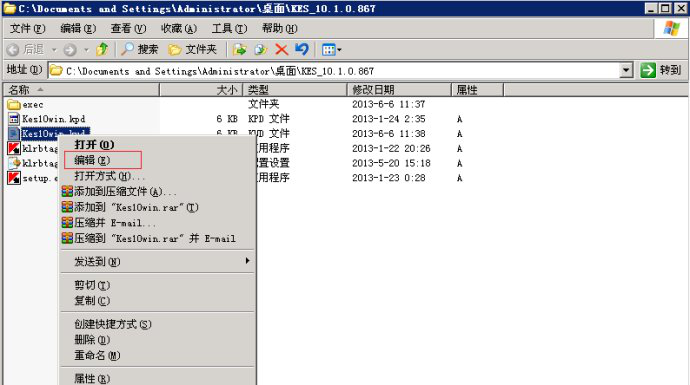Choose 添加到 "Kes10win.rar"(T) option

(157, 207)
